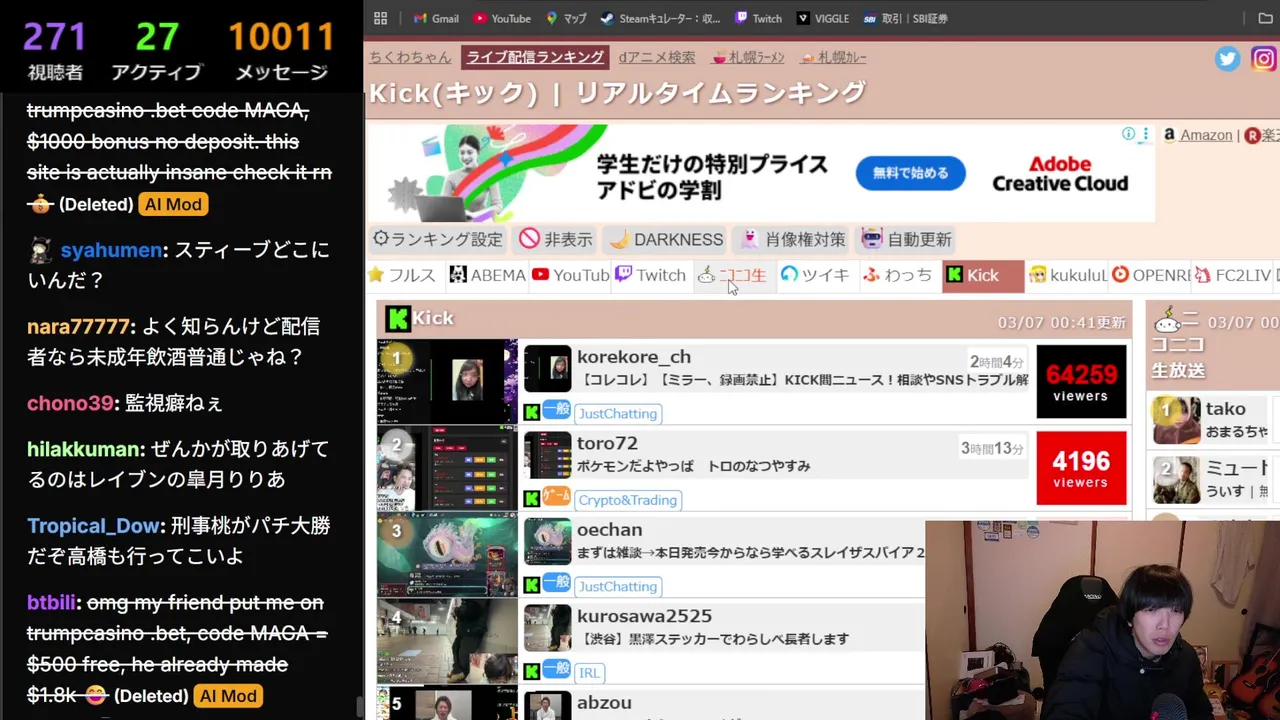Image resolution: width=1280 pixels, height=720 pixels.
Task: Click kurosawa2525 channel avatar
Action: pyautogui.click(x=547, y=628)
